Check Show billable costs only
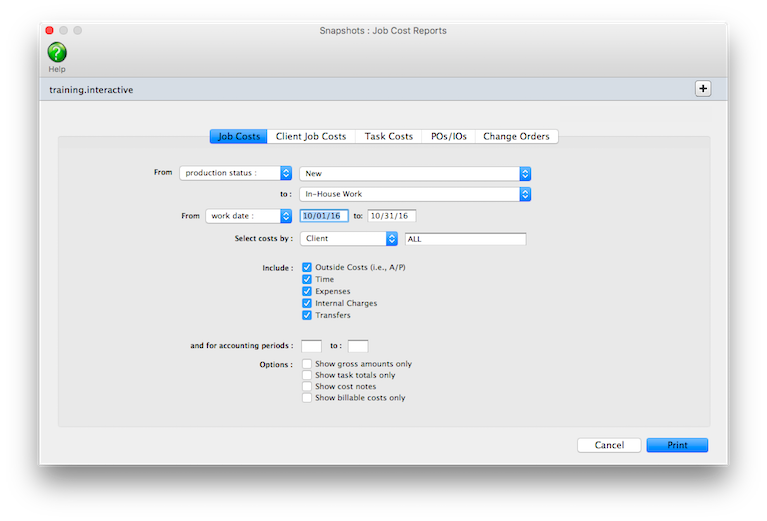 [x=307, y=397]
